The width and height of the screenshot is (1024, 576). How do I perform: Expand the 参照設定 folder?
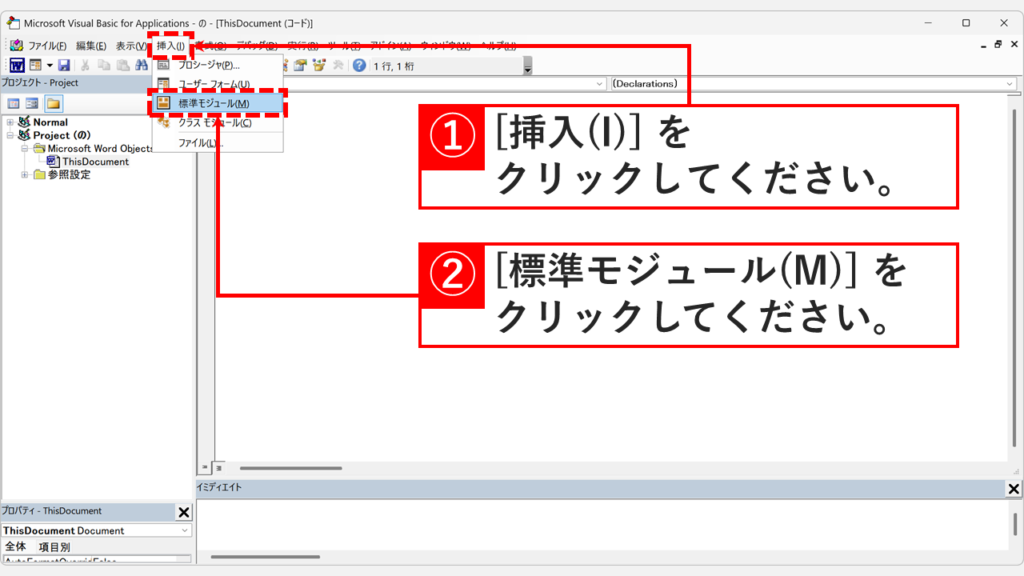coord(24,173)
